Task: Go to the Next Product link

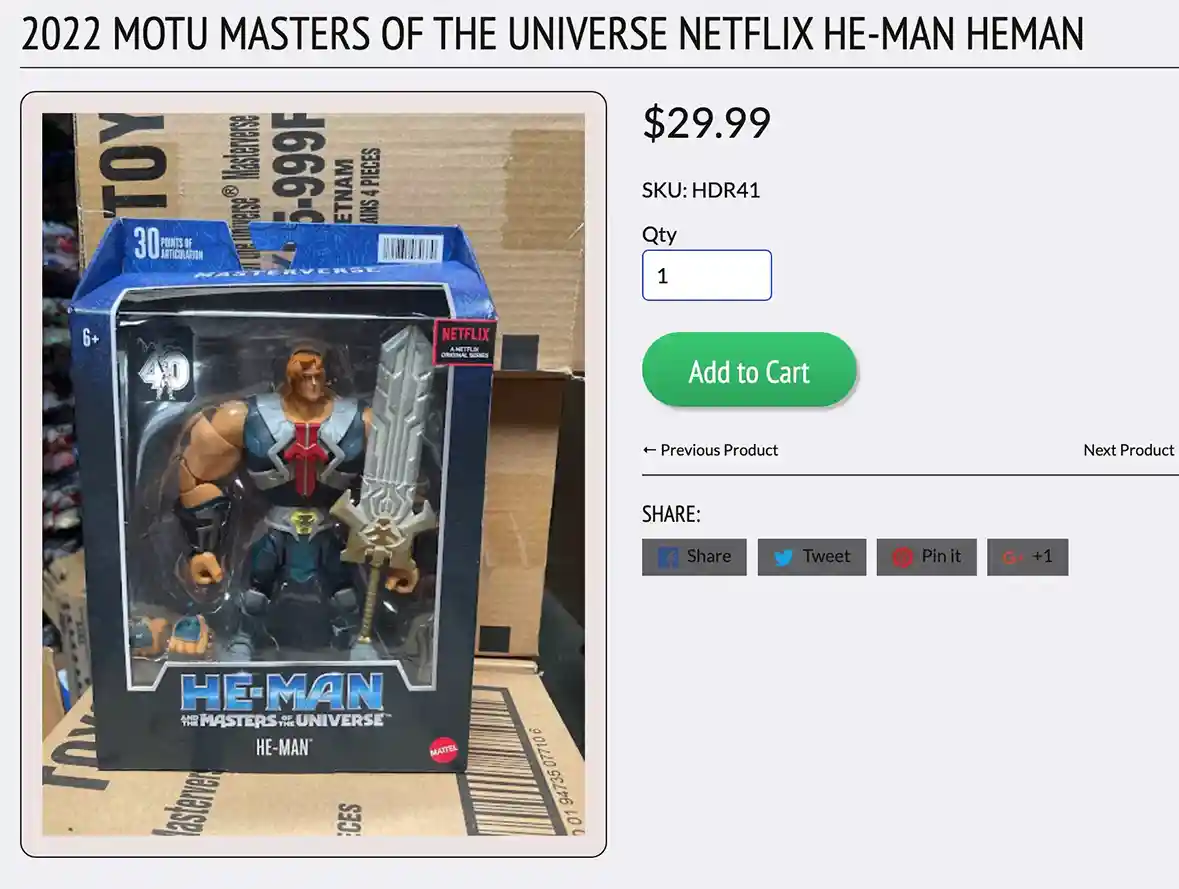Action: [x=1129, y=450]
